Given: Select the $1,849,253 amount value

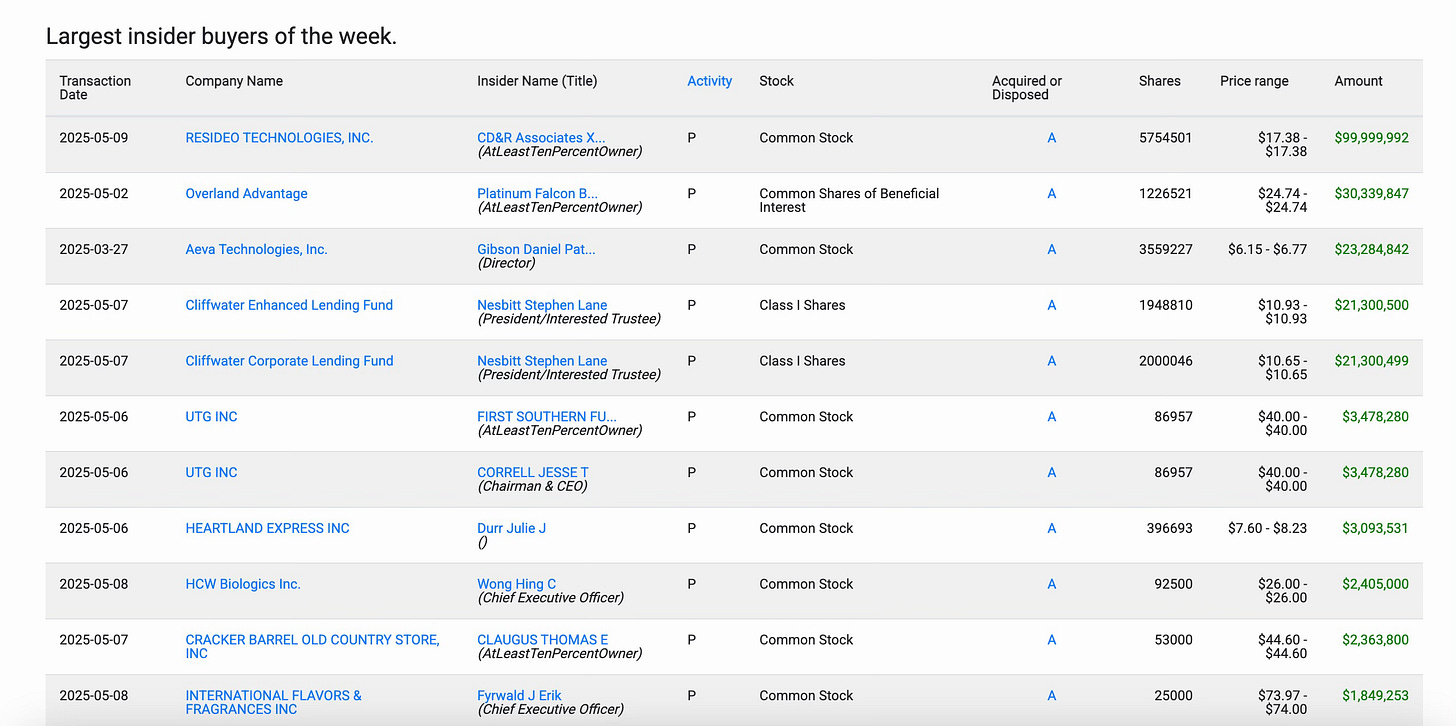Looking at the screenshot, I should [x=1375, y=696].
